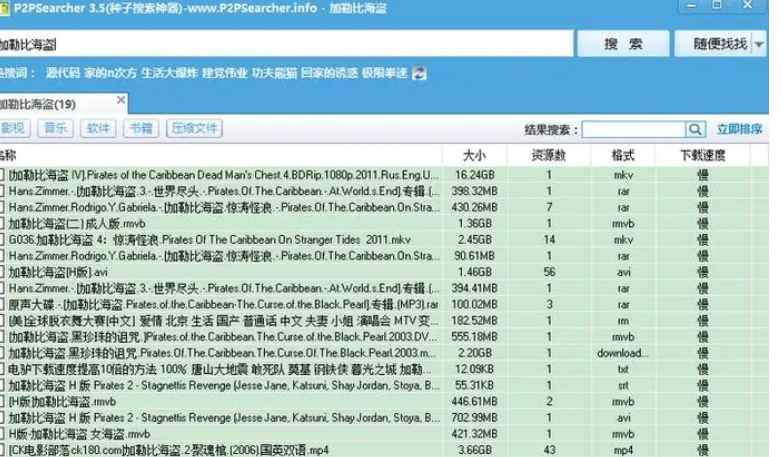Click hot keyword 功夫熊猫
This screenshot has height=457, width=783.
click(274, 73)
